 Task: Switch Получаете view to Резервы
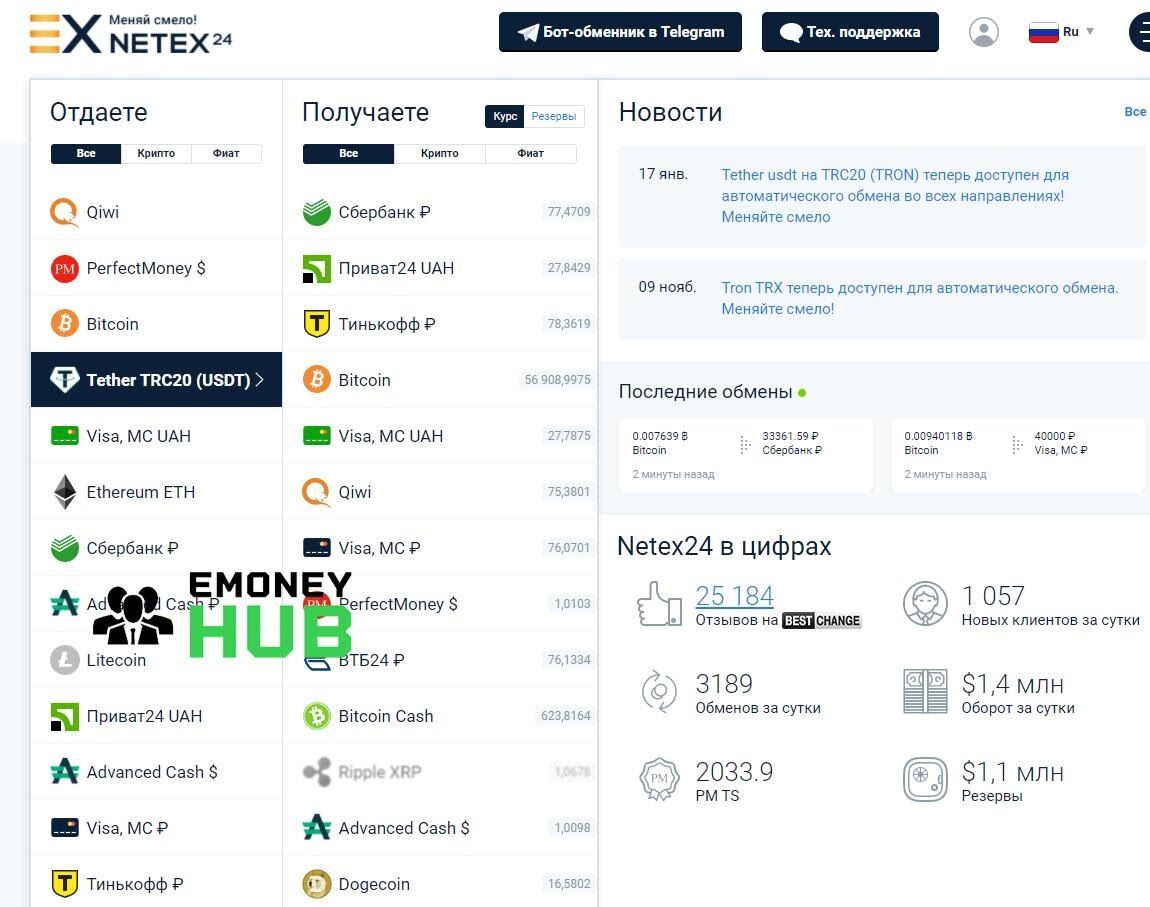click(554, 116)
